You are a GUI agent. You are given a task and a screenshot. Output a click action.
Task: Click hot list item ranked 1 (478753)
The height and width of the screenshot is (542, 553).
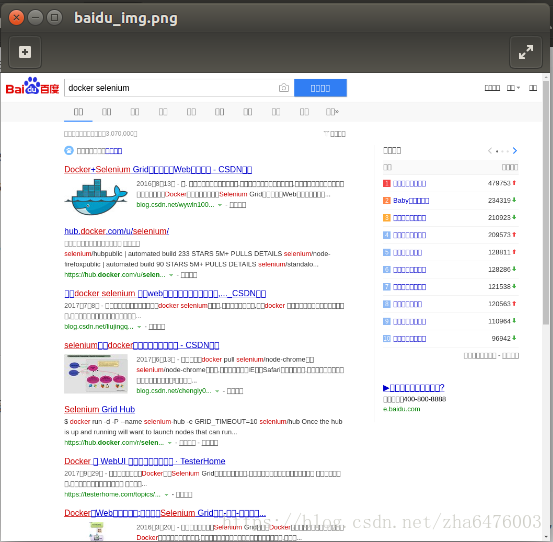coord(409,183)
